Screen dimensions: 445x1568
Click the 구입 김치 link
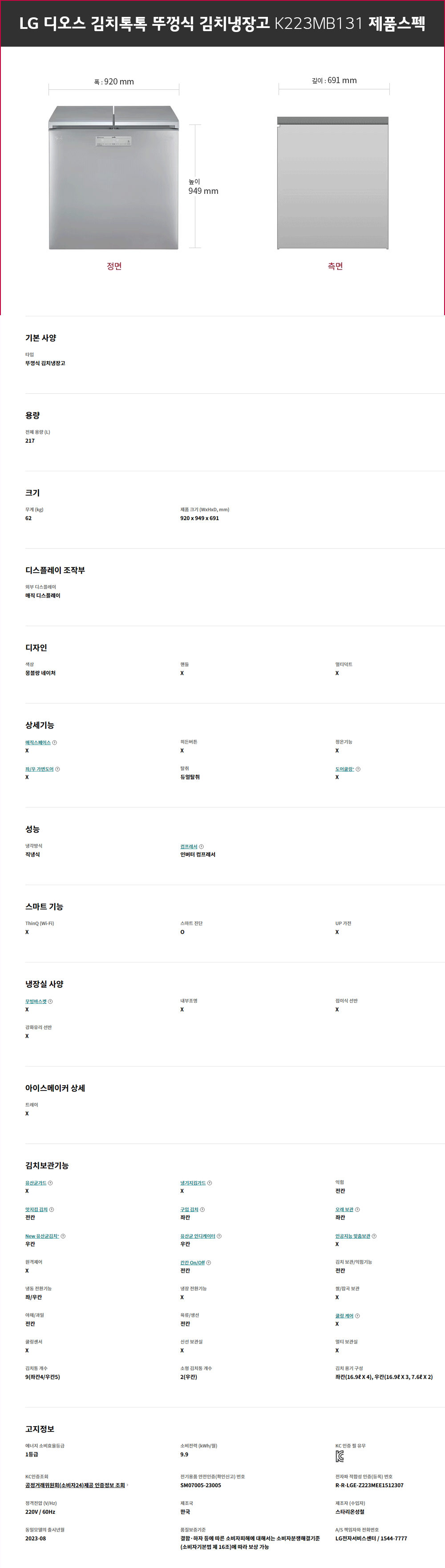coord(189,1210)
